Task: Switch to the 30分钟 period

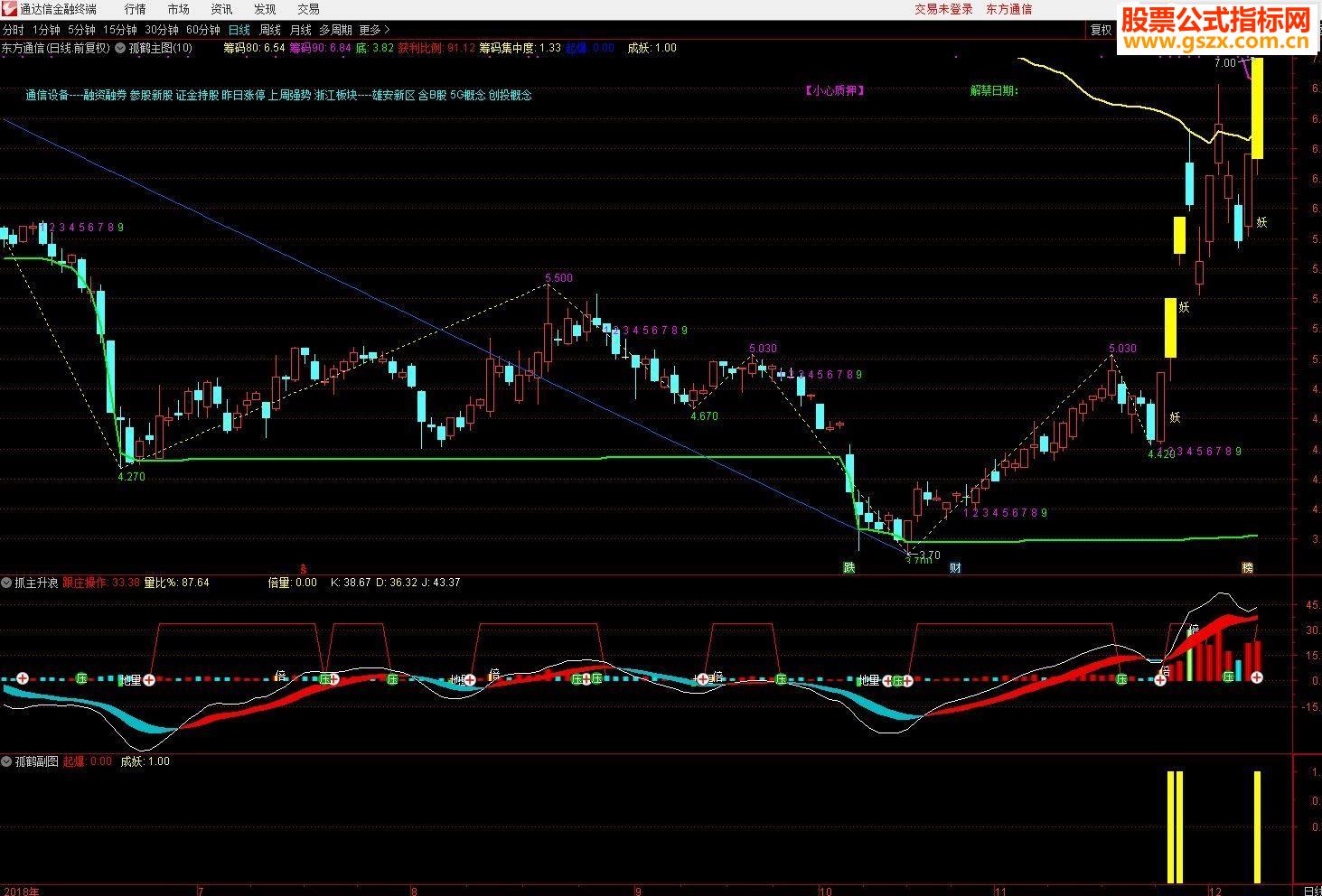Action: point(162,30)
